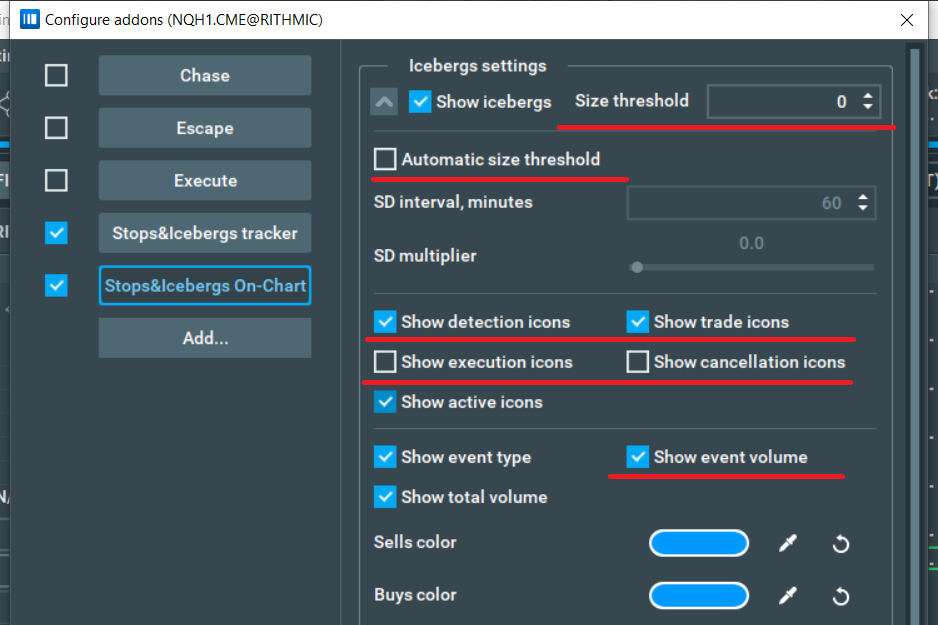Reset the Sells color to default
Screen dimensions: 938x625
click(x=841, y=543)
